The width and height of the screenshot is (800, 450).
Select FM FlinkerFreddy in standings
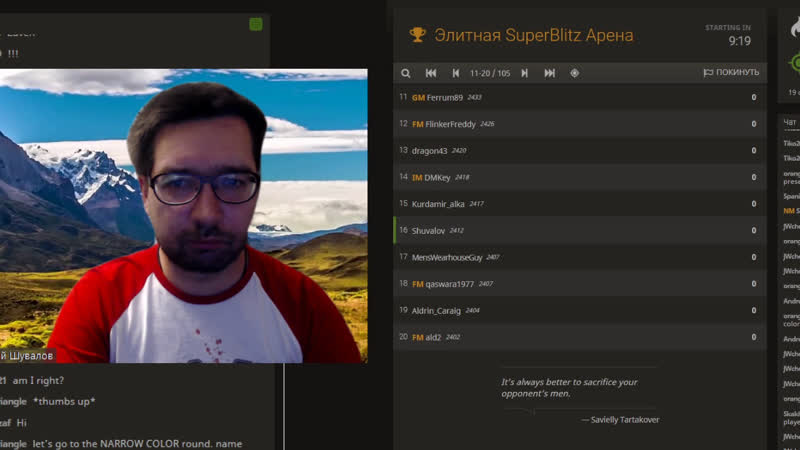tap(580, 124)
